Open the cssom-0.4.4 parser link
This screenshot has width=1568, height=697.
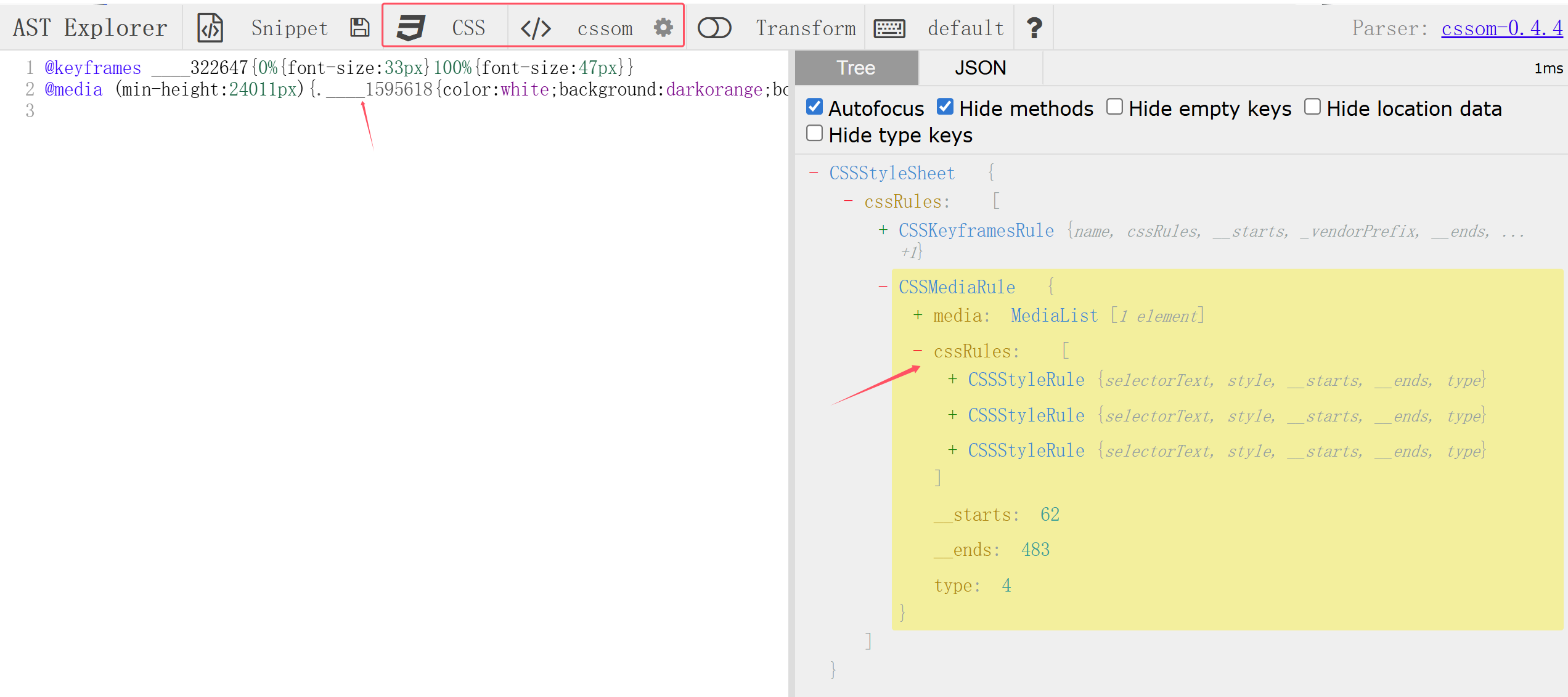tap(1501, 28)
